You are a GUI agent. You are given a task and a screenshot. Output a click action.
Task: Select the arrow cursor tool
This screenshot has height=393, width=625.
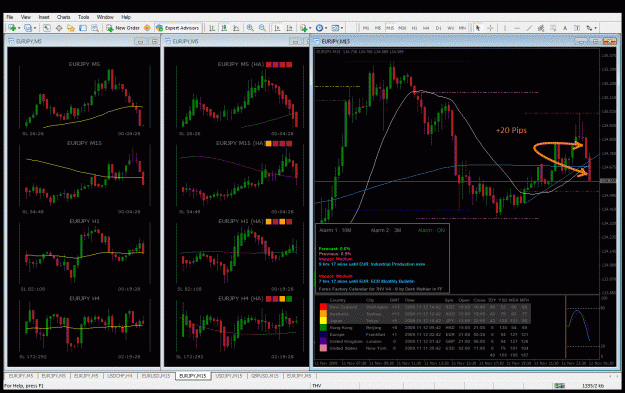478,28
